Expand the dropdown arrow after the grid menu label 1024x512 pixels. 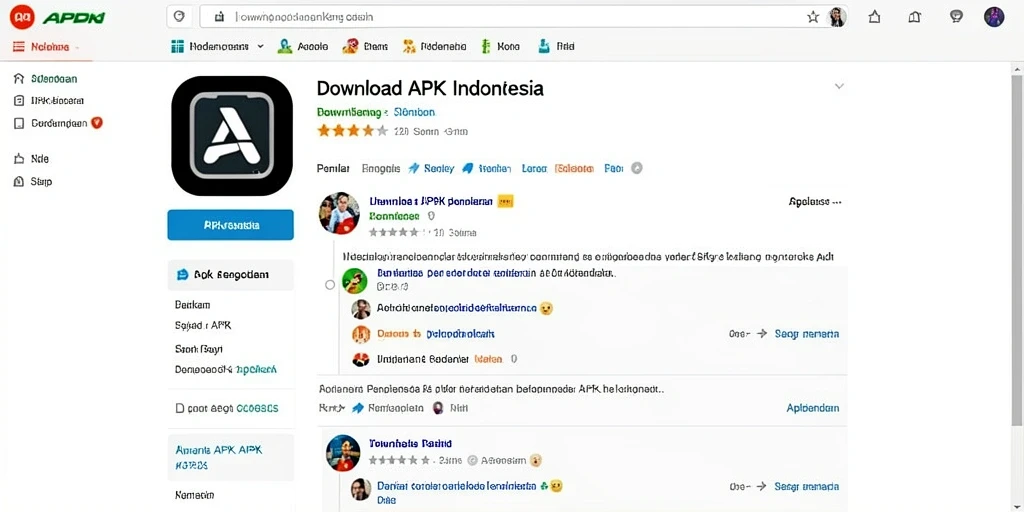tap(260, 46)
